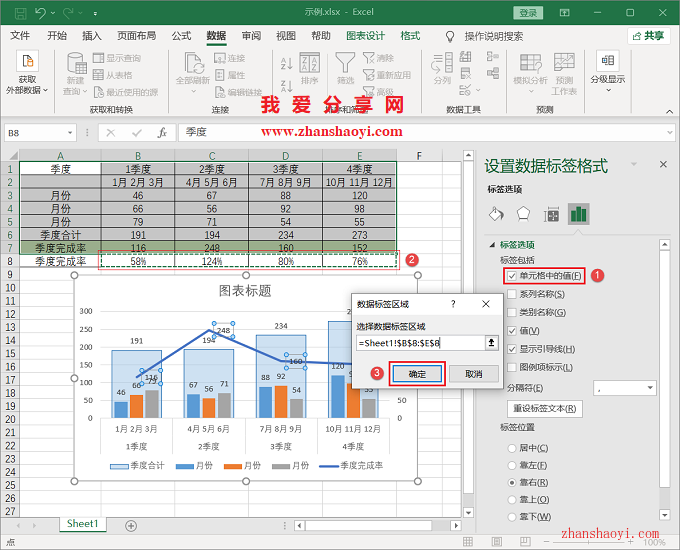Select Label Options bar chart icon
The image size is (680, 550).
pyautogui.click(x=579, y=214)
